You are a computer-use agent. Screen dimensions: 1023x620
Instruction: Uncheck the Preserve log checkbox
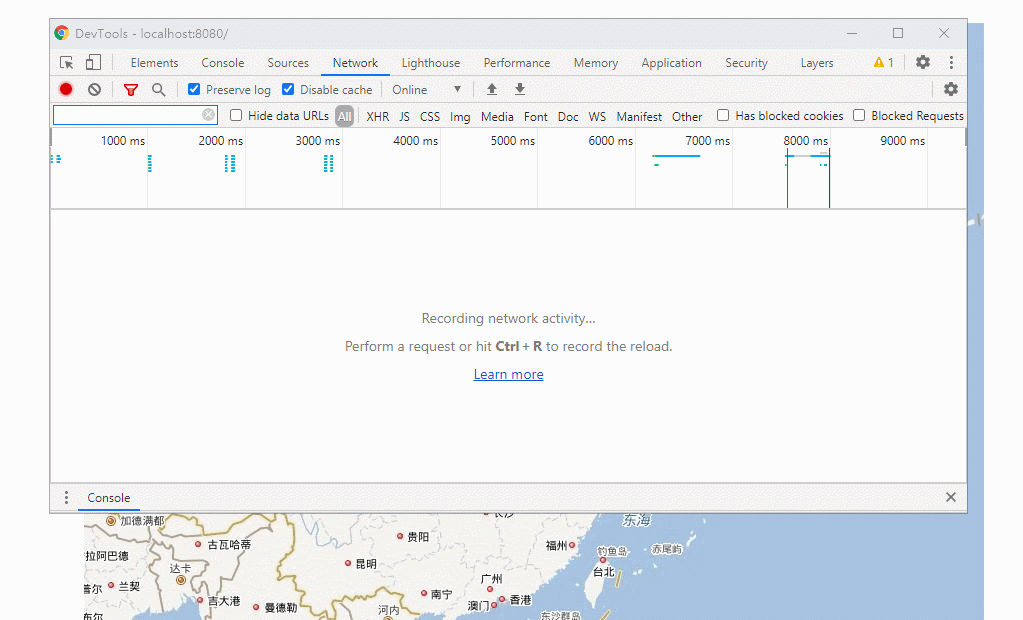(x=195, y=89)
